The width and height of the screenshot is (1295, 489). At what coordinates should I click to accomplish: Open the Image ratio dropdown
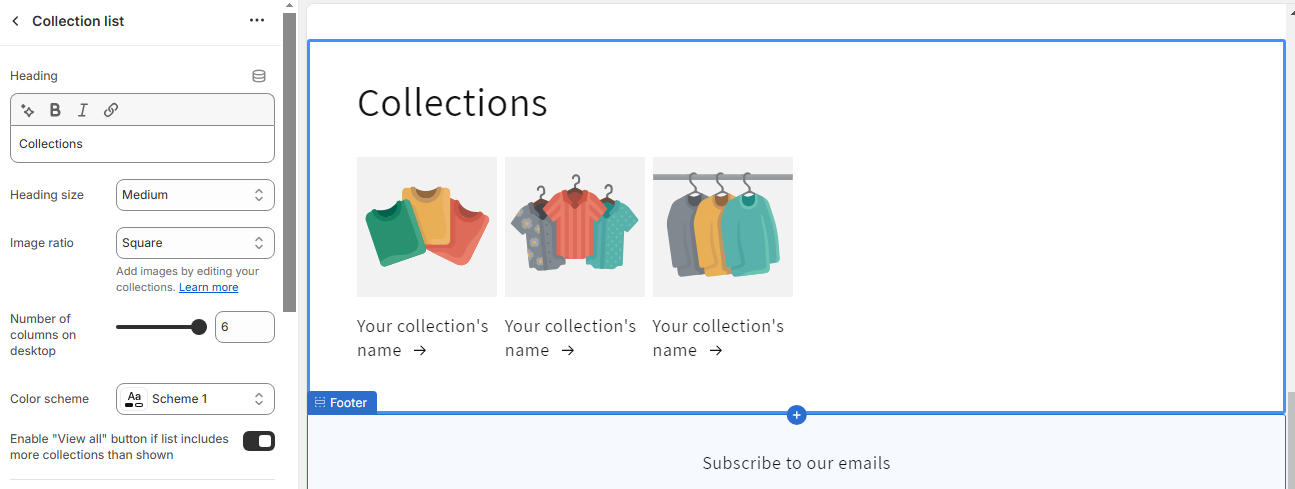[195, 243]
